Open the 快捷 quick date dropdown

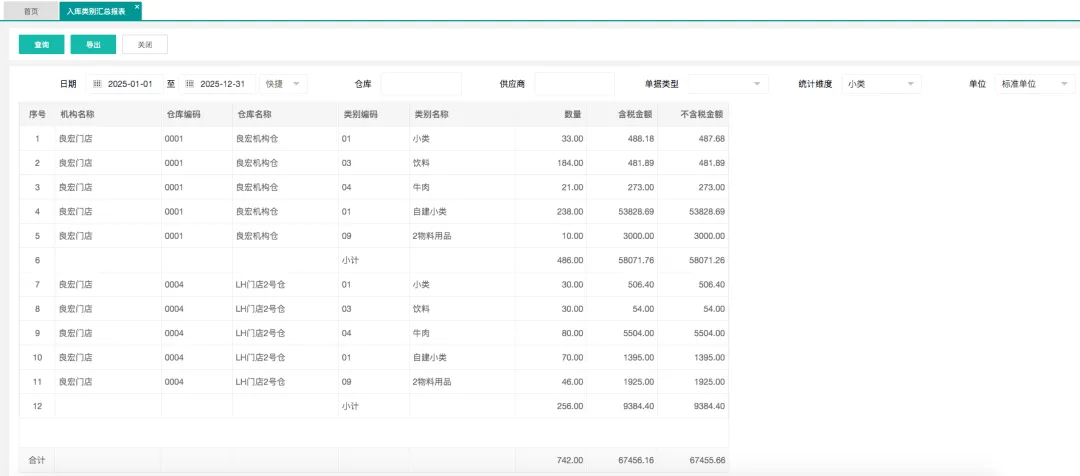[283, 84]
